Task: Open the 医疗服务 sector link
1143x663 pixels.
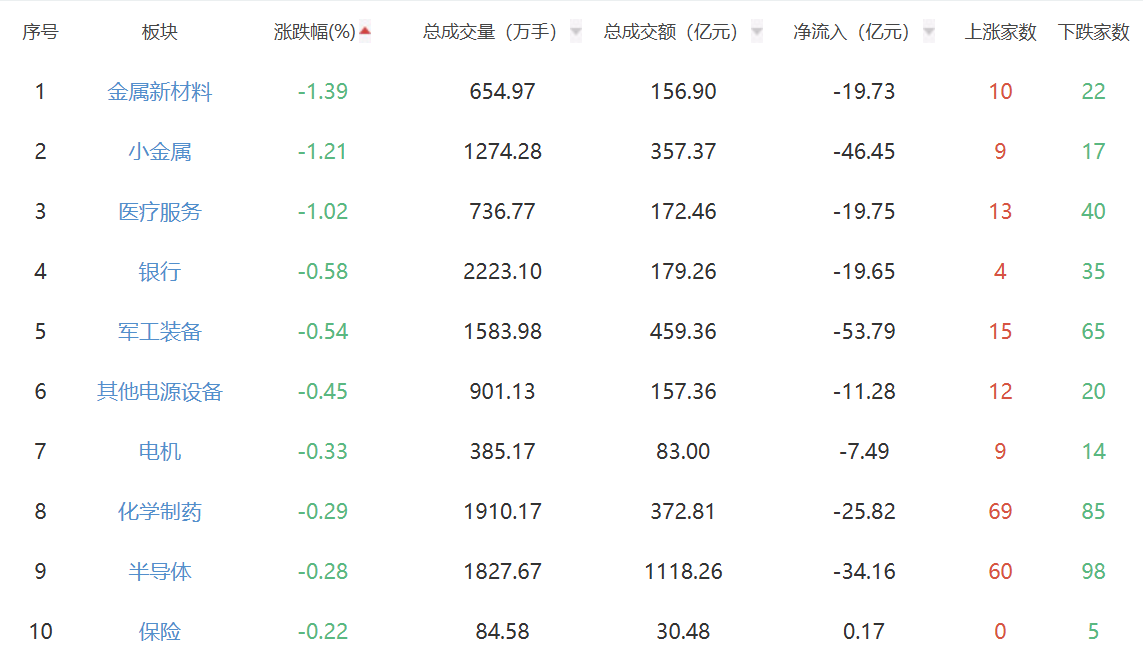Action: point(160,212)
